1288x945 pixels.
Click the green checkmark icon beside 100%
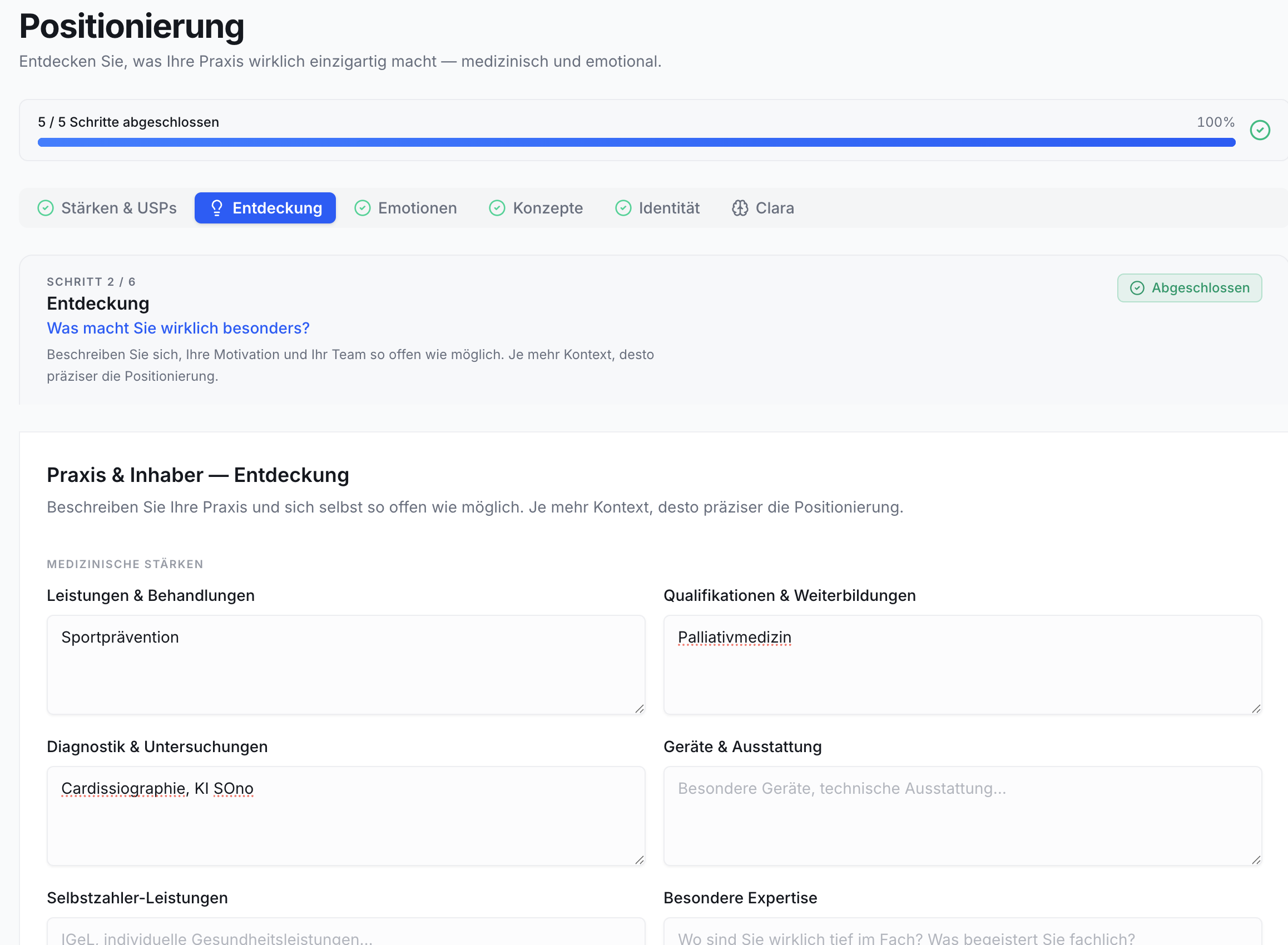pos(1260,131)
